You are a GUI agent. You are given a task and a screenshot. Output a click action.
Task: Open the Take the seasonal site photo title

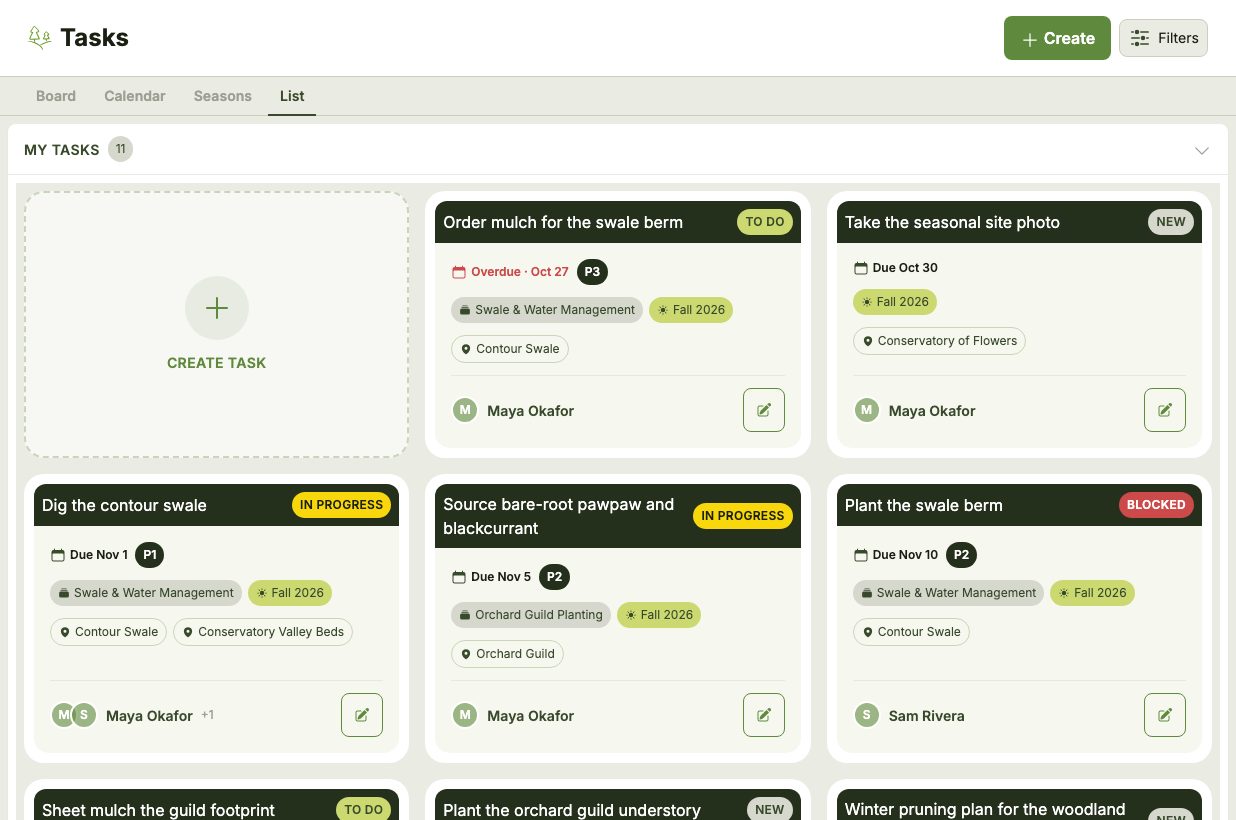[x=952, y=222]
